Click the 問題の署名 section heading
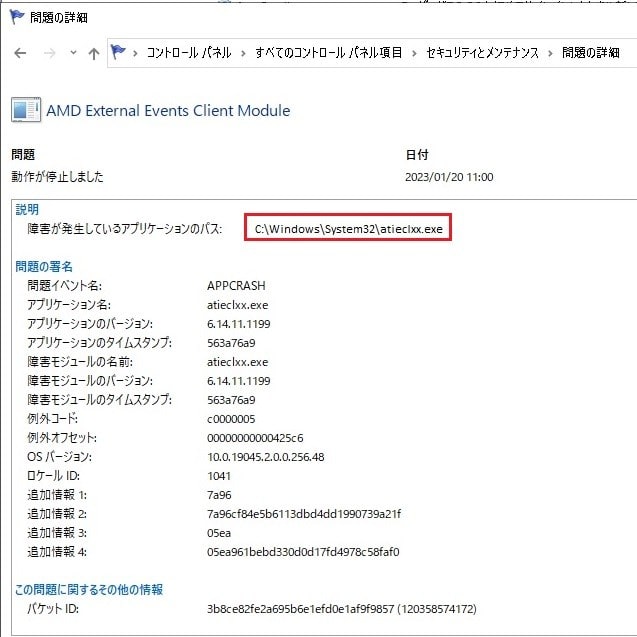Image resolution: width=637 pixels, height=637 pixels. point(44,266)
